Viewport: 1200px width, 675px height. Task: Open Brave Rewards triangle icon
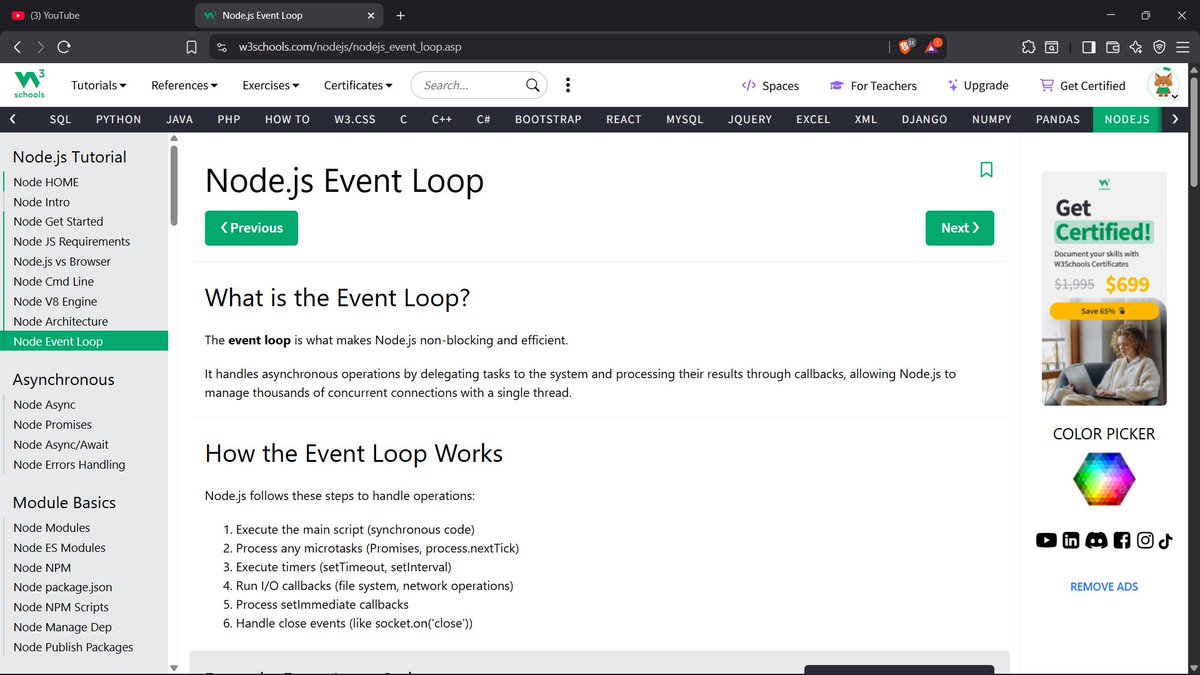(932, 46)
